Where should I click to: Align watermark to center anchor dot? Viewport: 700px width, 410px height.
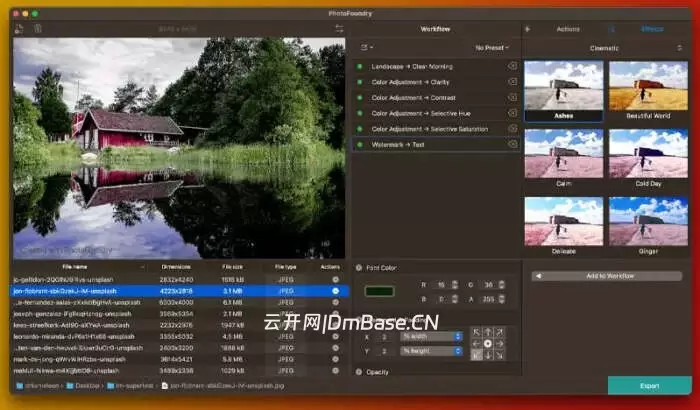click(488, 343)
